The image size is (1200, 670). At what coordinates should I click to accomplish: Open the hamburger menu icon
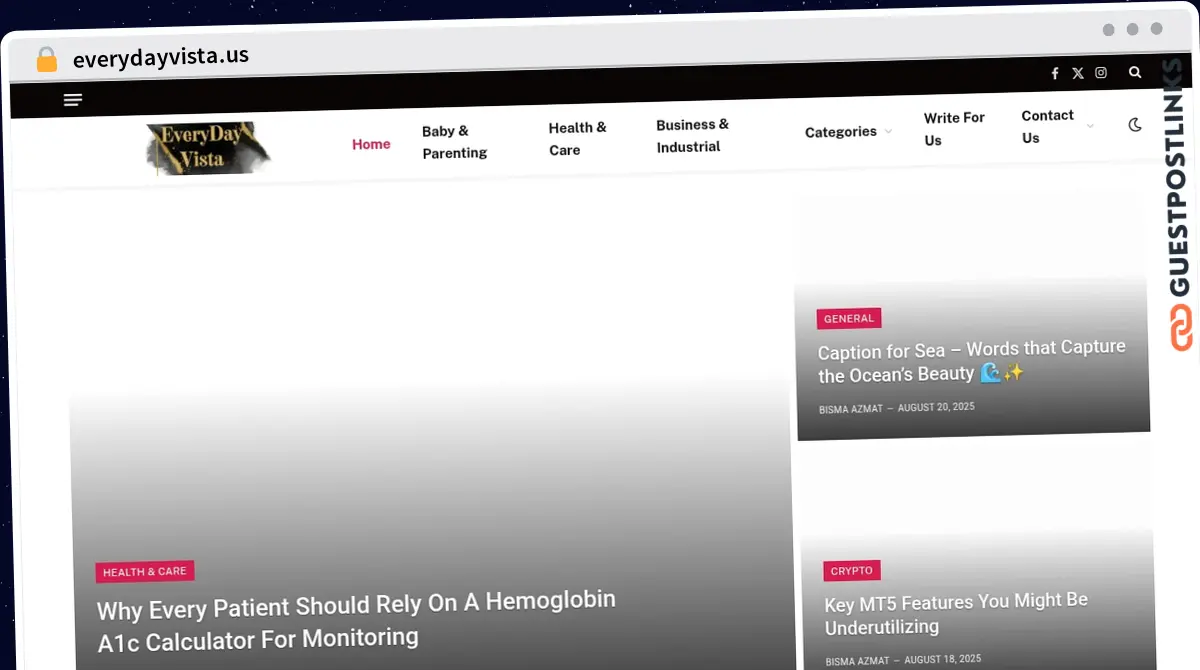click(72, 100)
